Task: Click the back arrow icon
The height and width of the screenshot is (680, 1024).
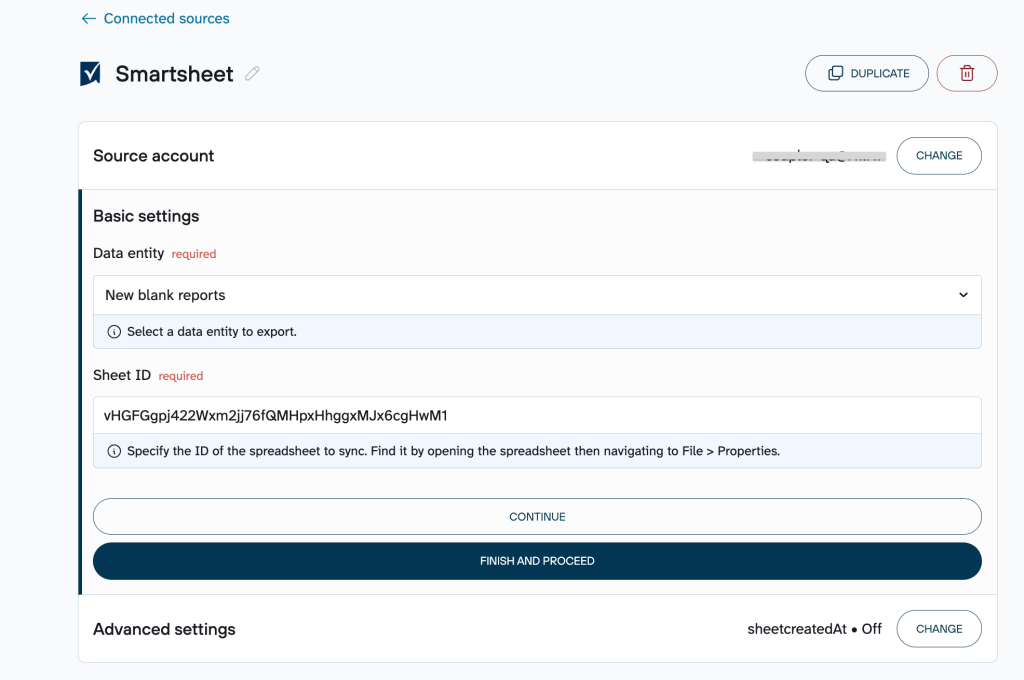Action: [x=89, y=18]
